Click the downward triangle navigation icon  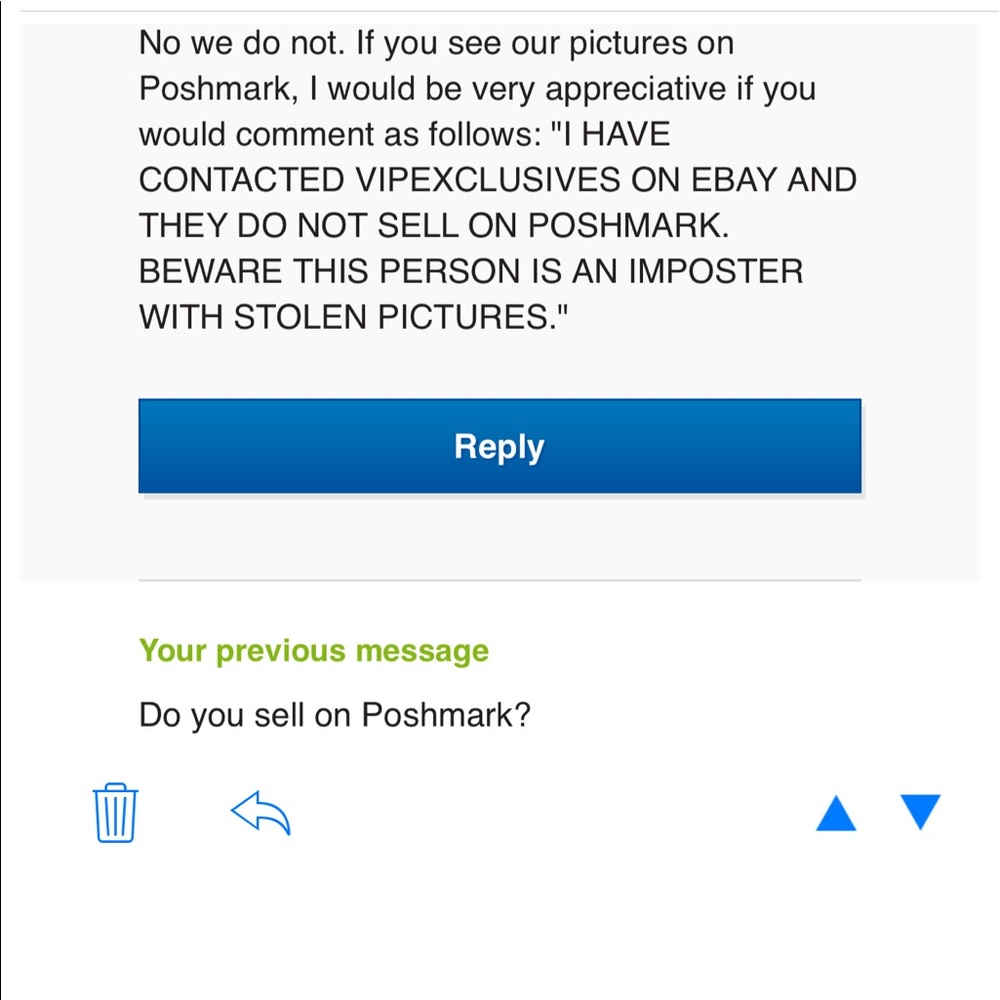(919, 814)
